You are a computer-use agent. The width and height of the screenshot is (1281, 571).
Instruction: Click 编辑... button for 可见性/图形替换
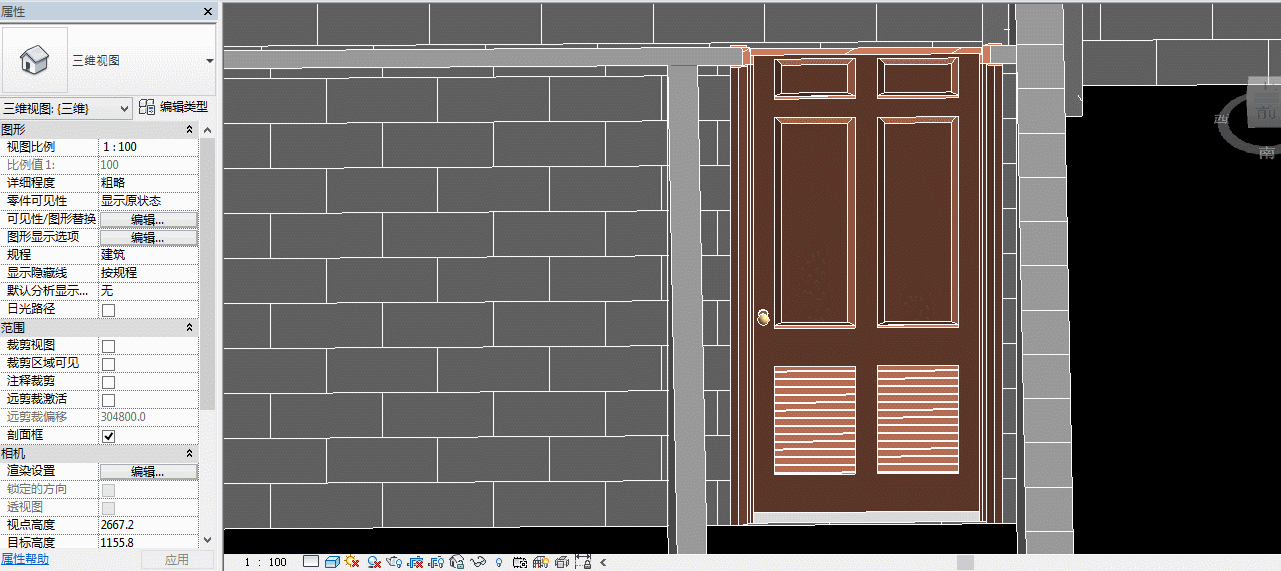(x=148, y=219)
